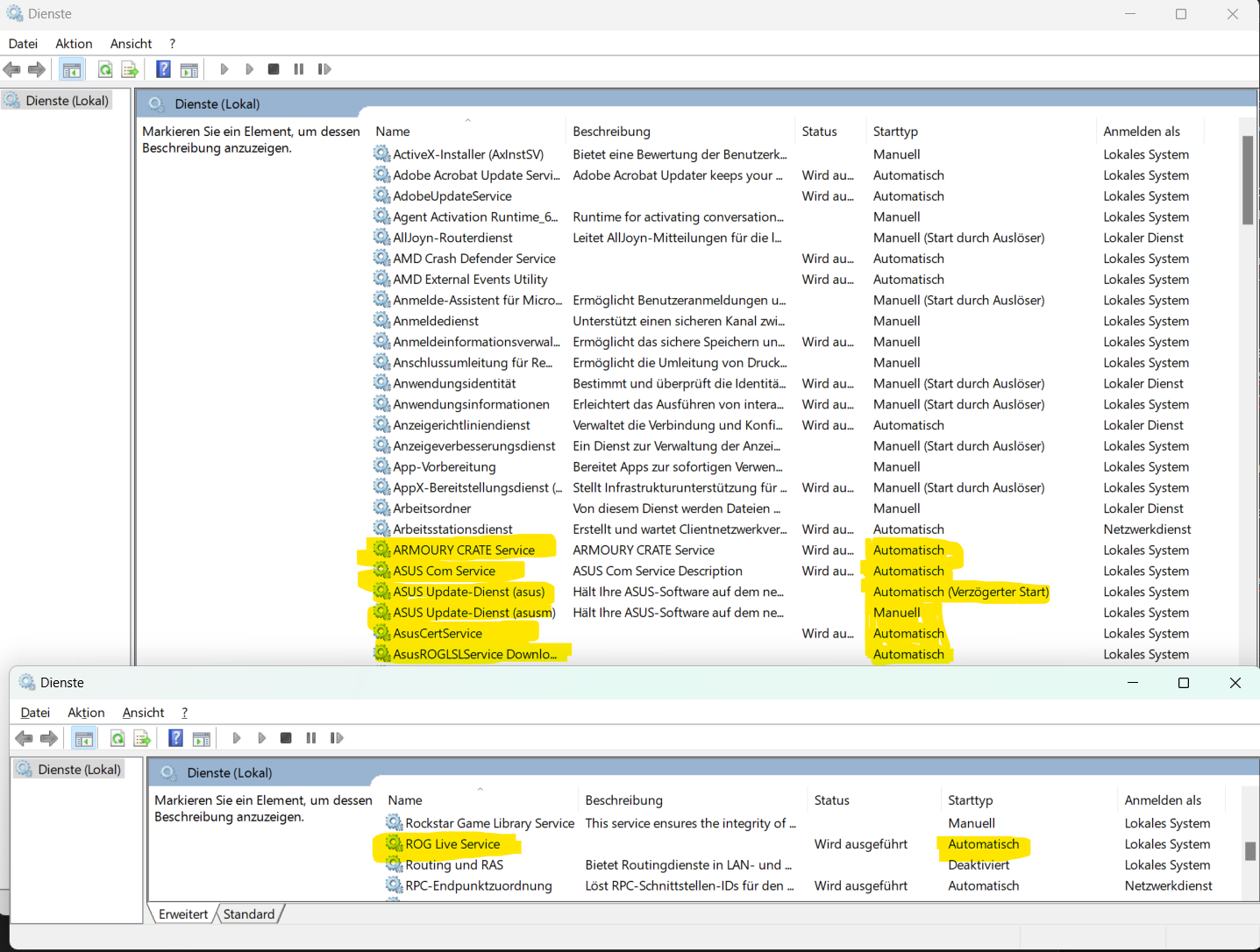1260x952 pixels.
Task: Click Back arrow in lower Dienste window toolbar
Action: click(25, 738)
